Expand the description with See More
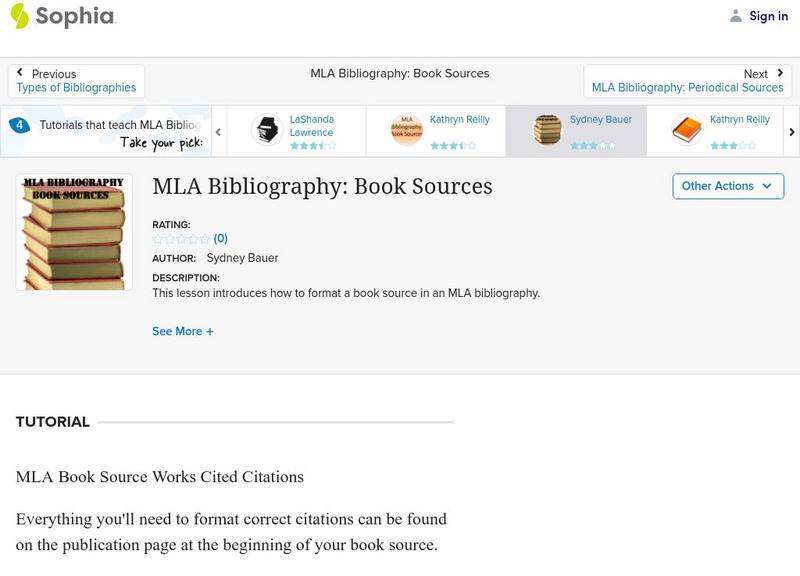 pyautogui.click(x=183, y=330)
